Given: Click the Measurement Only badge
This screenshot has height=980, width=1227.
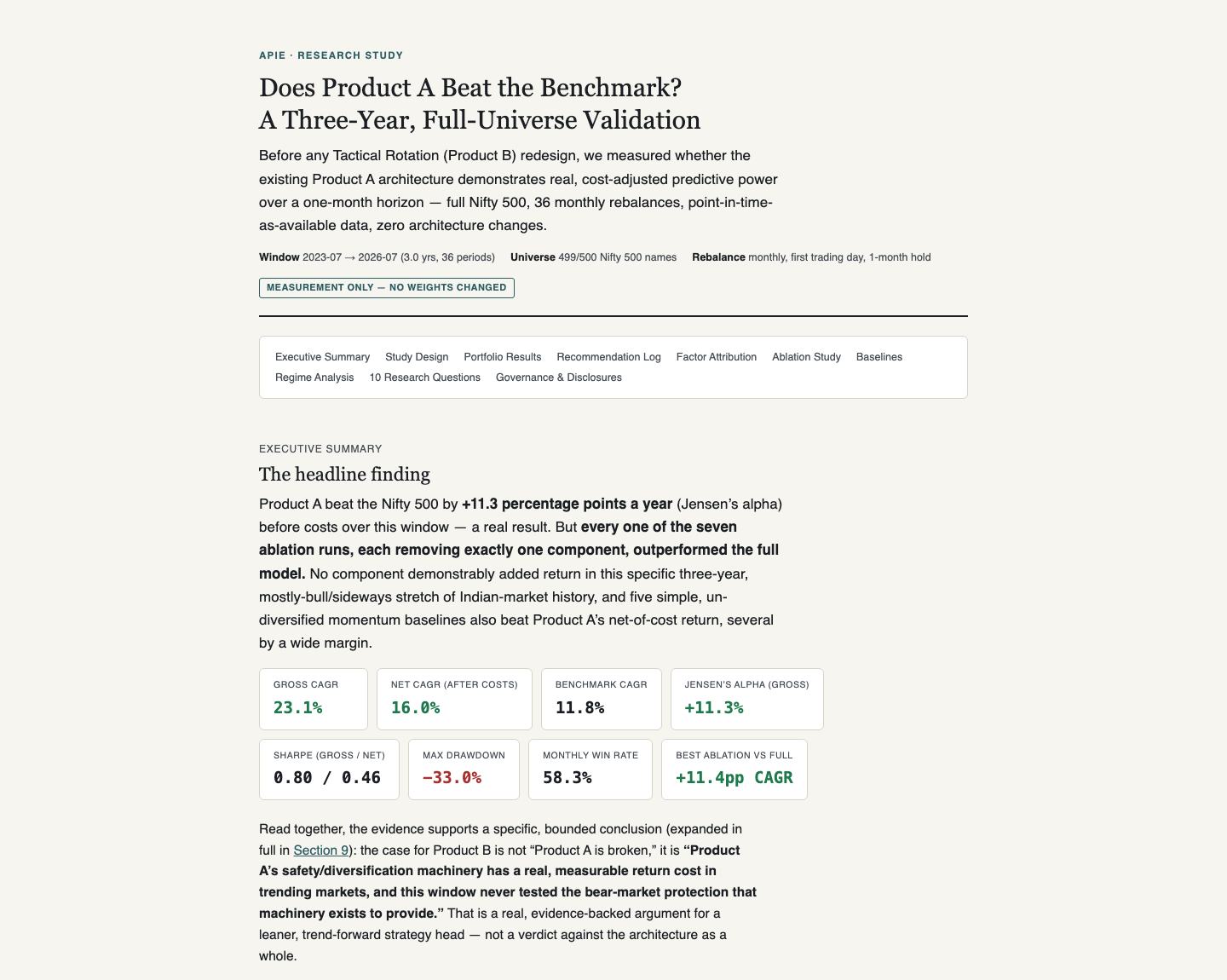Looking at the screenshot, I should point(387,288).
